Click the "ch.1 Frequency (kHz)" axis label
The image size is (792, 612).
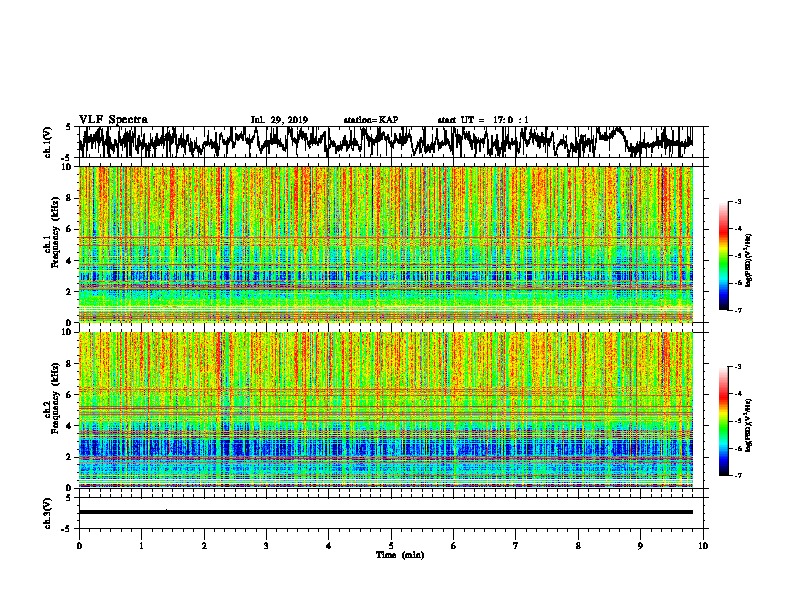point(52,232)
